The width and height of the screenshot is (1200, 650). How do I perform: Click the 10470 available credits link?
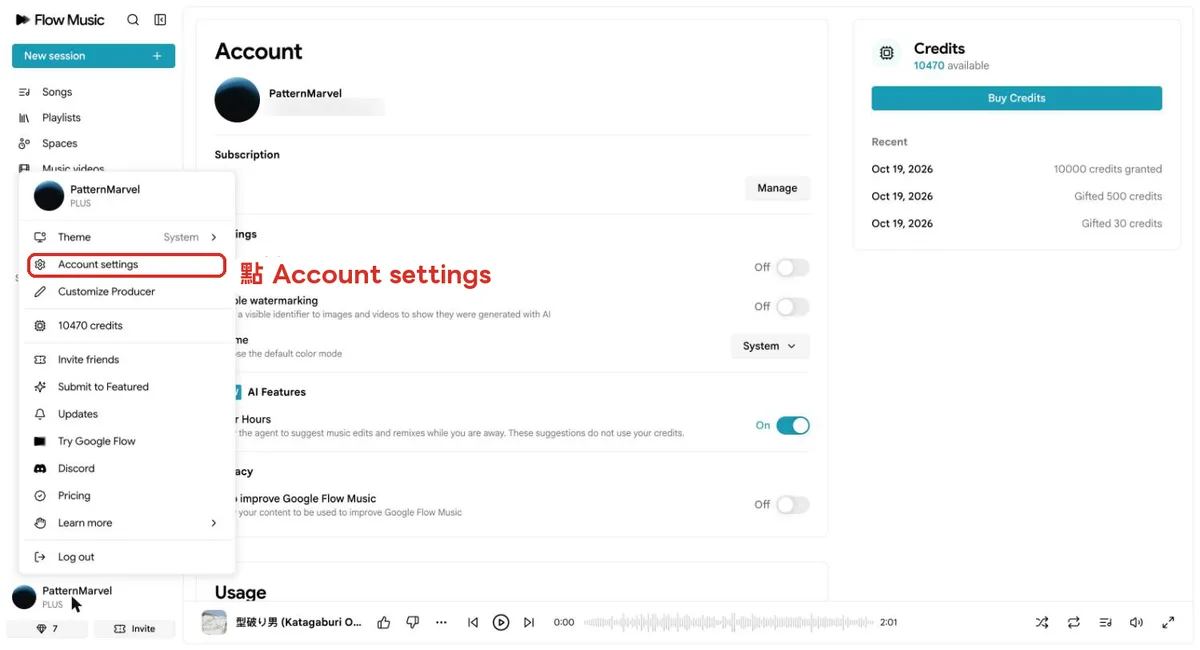[x=951, y=66]
